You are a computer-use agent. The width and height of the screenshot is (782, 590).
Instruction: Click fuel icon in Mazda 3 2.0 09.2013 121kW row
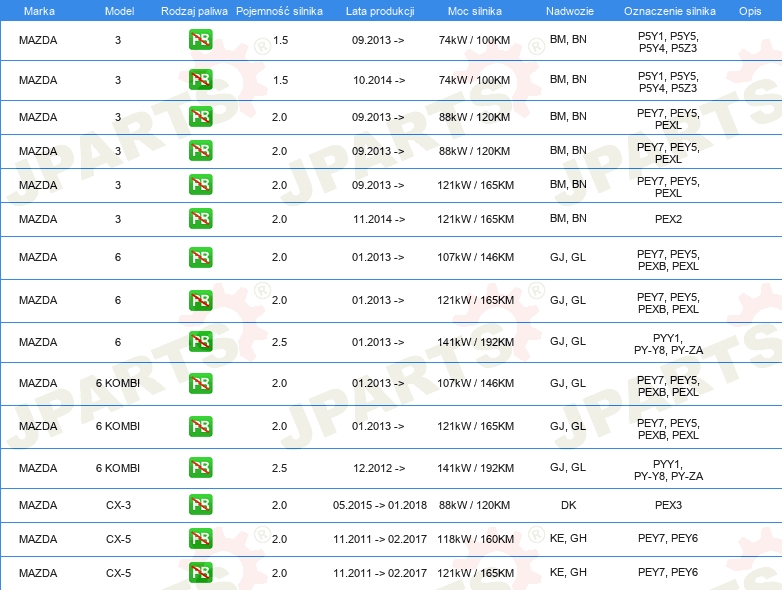coord(200,185)
